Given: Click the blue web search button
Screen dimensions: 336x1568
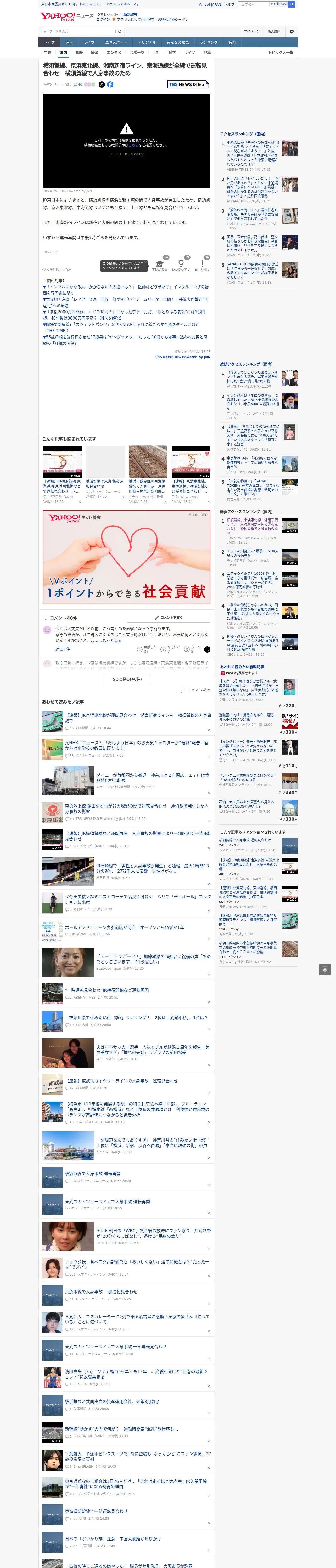Looking at the screenshot, I should click(292, 4).
